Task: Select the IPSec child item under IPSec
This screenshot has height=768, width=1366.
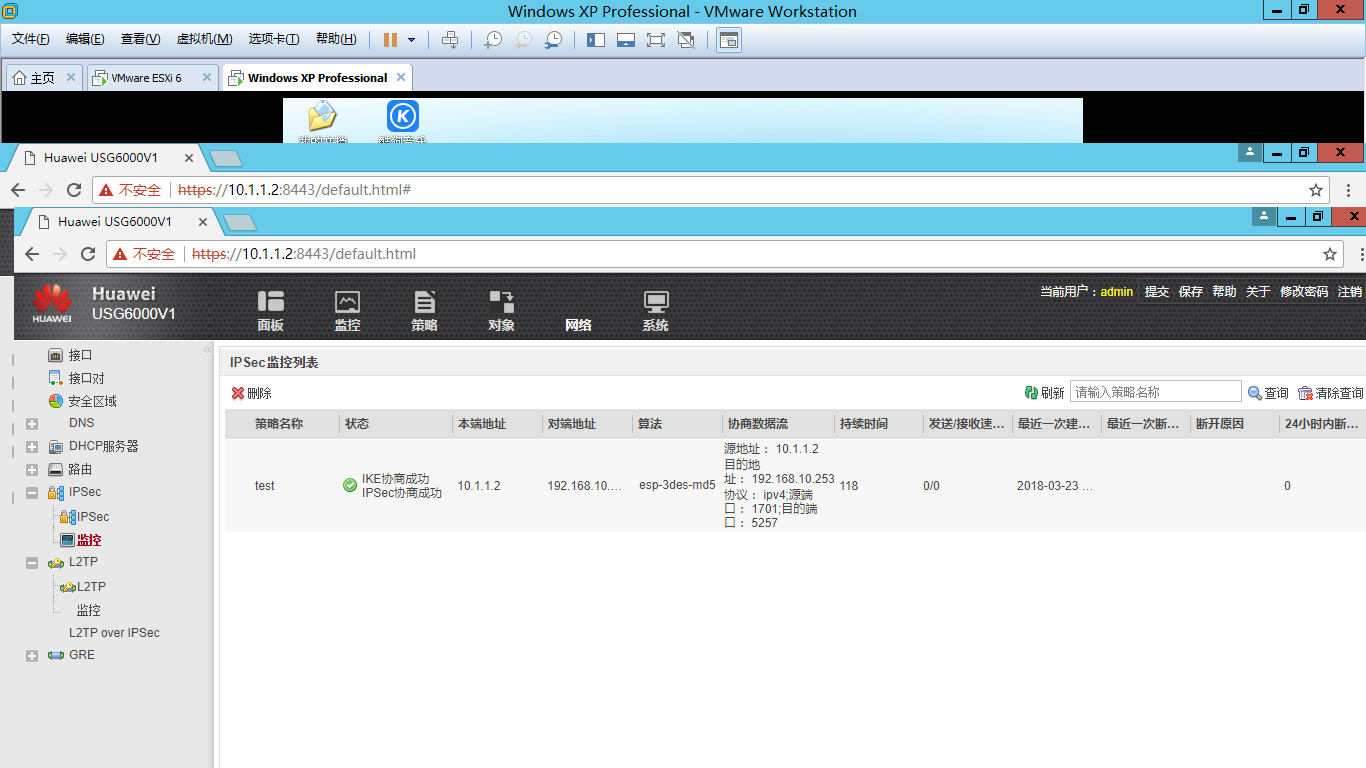Action: pos(93,517)
